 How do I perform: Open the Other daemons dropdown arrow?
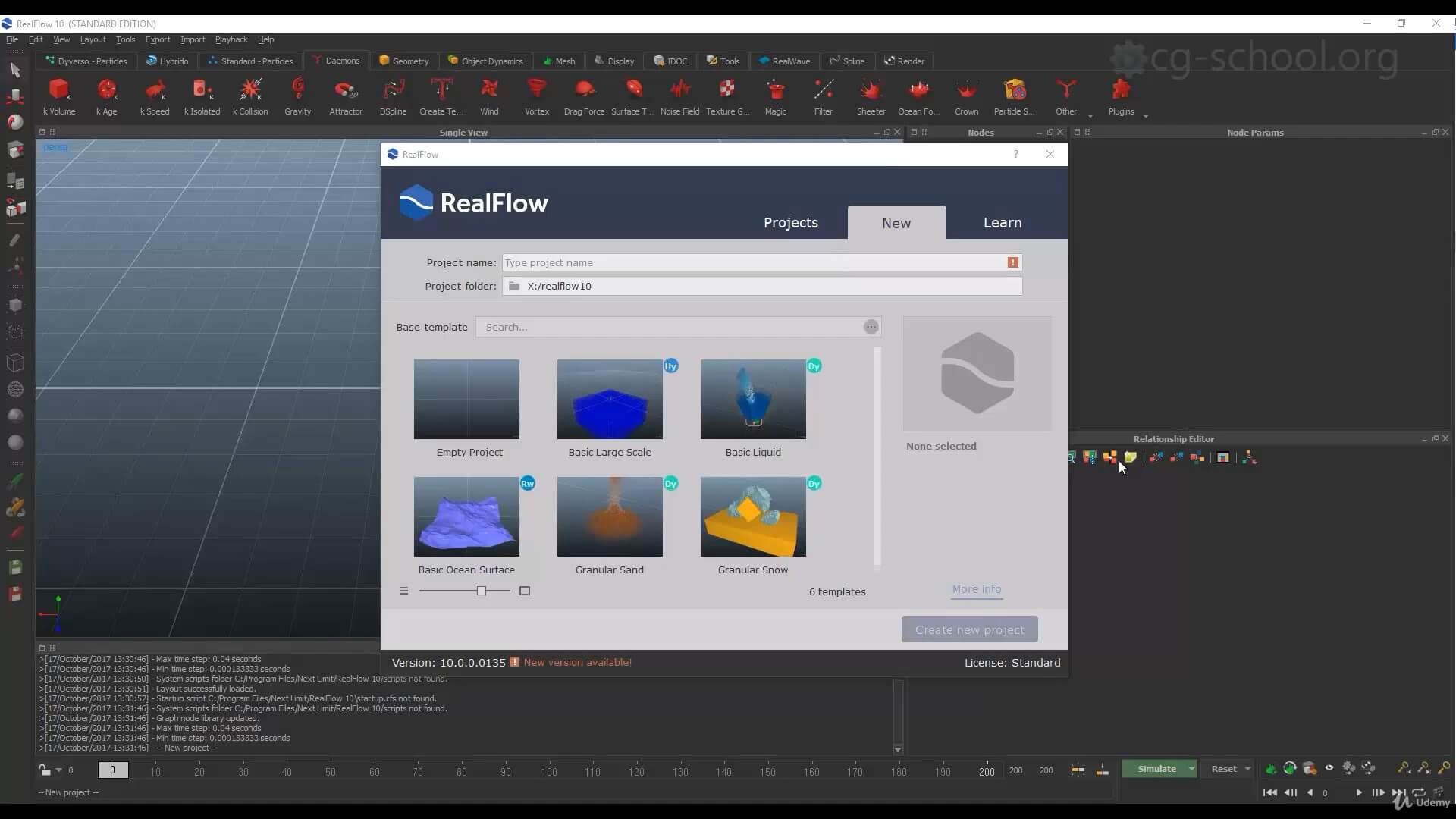pos(1090,115)
